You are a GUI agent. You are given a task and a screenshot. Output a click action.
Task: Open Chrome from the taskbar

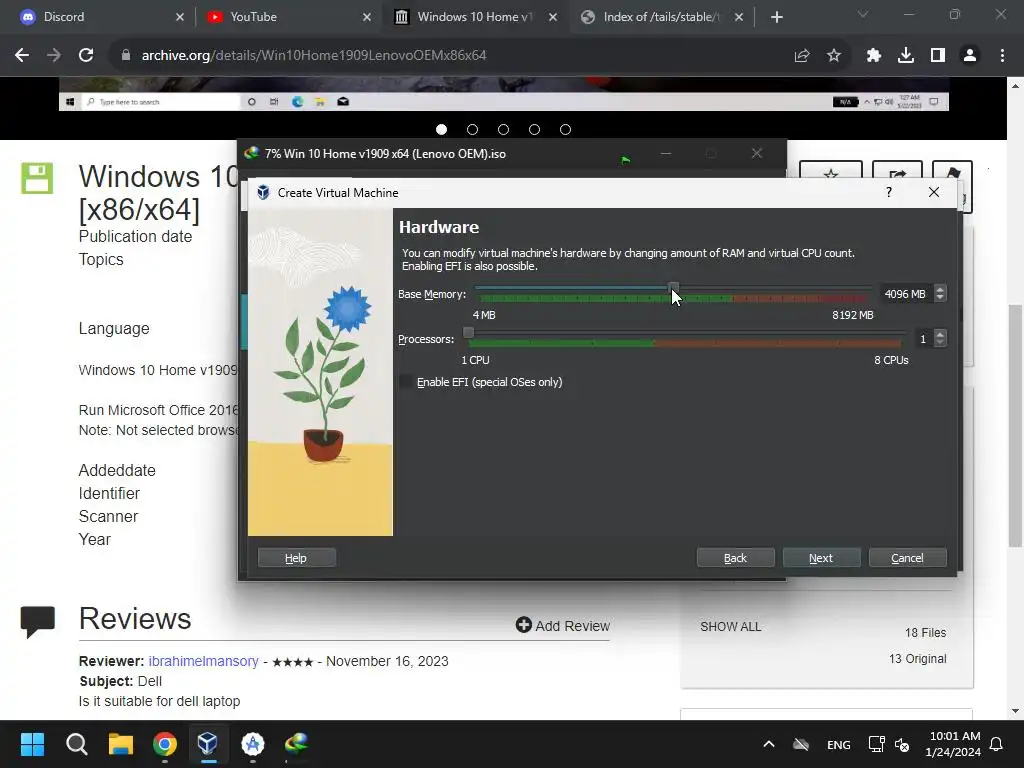pos(165,743)
